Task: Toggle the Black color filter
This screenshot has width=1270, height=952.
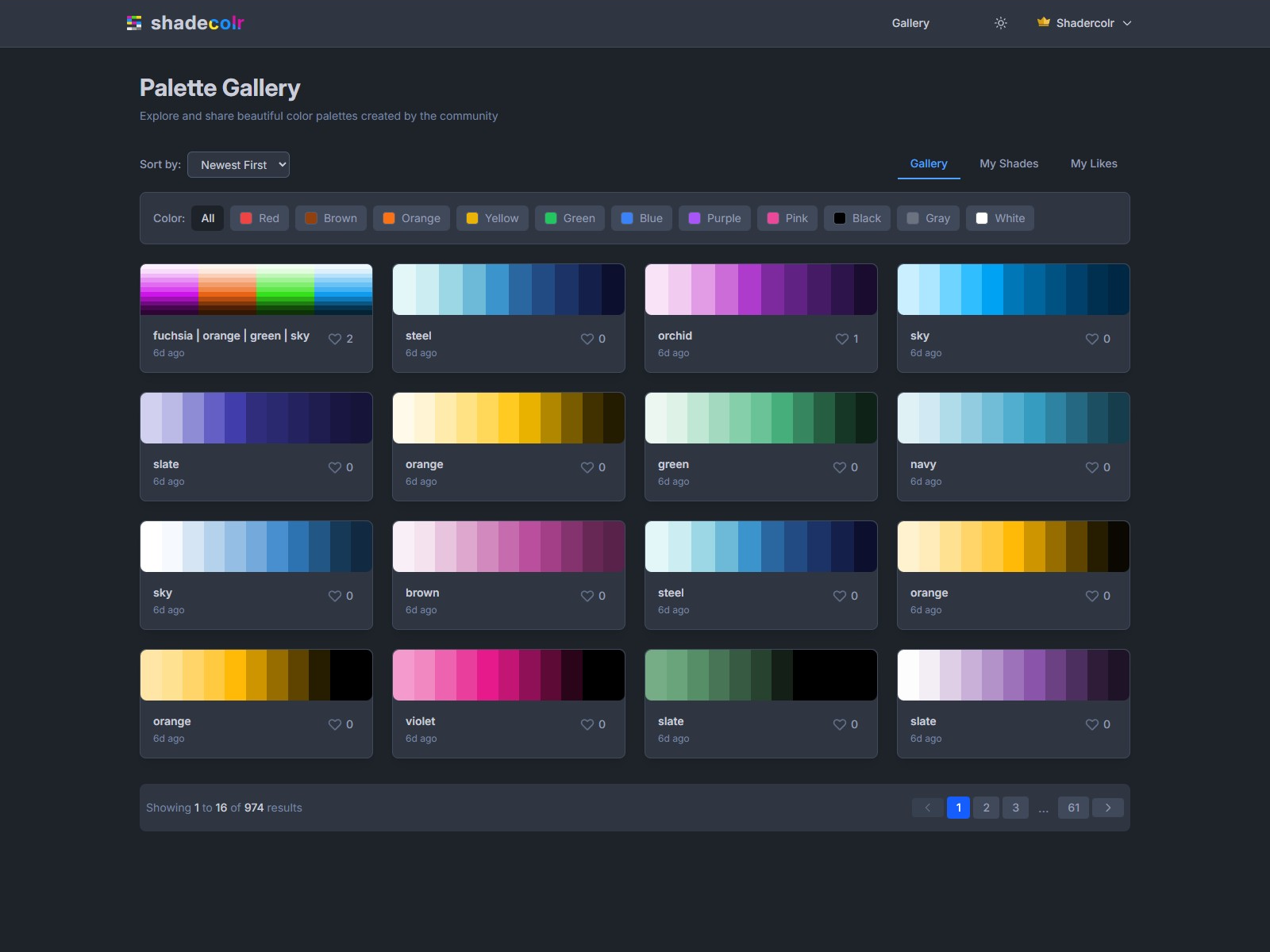Action: click(x=856, y=218)
